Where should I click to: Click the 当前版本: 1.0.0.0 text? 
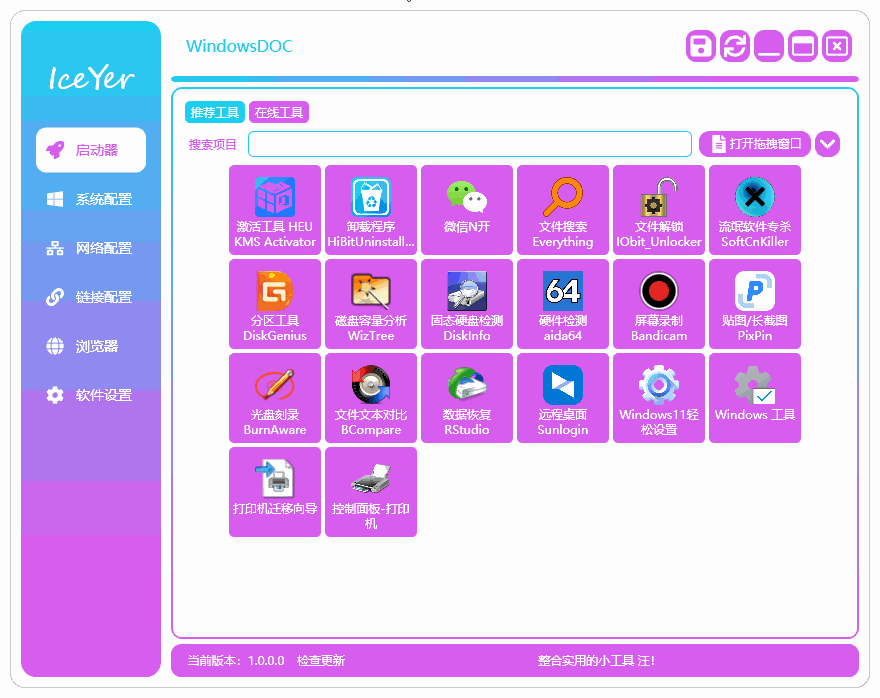[236, 660]
